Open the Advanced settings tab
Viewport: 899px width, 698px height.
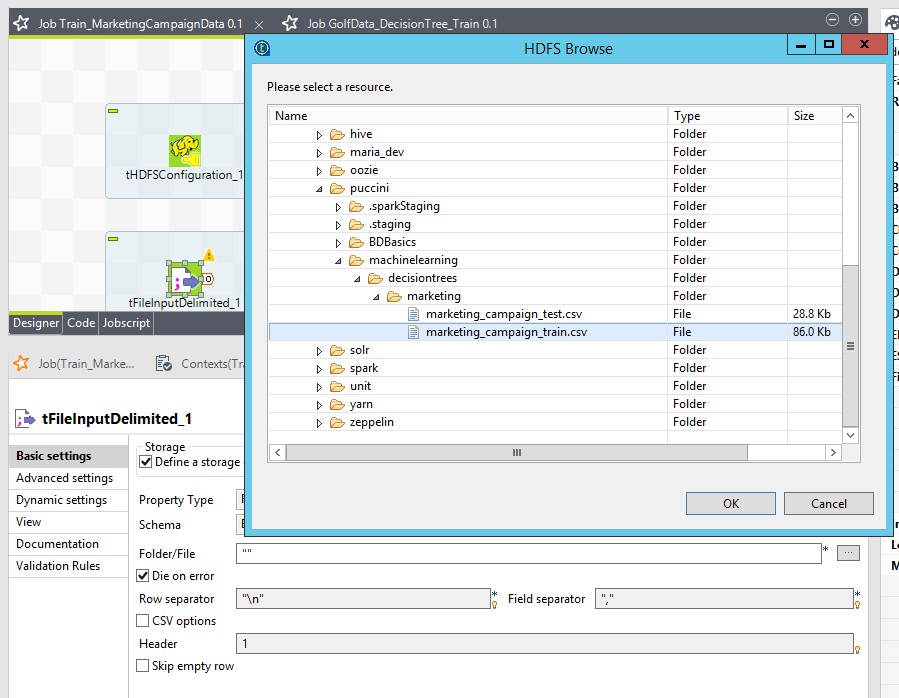65,478
